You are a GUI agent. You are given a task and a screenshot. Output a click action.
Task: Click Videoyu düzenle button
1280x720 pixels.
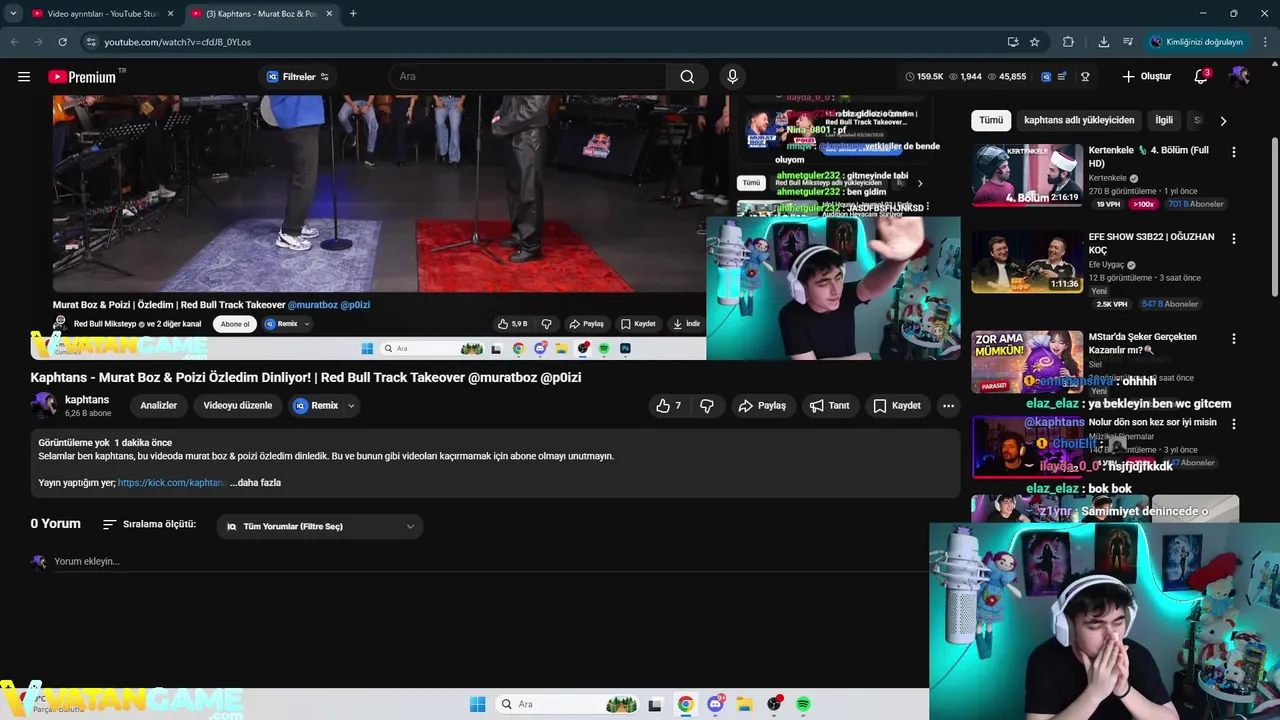238,406
